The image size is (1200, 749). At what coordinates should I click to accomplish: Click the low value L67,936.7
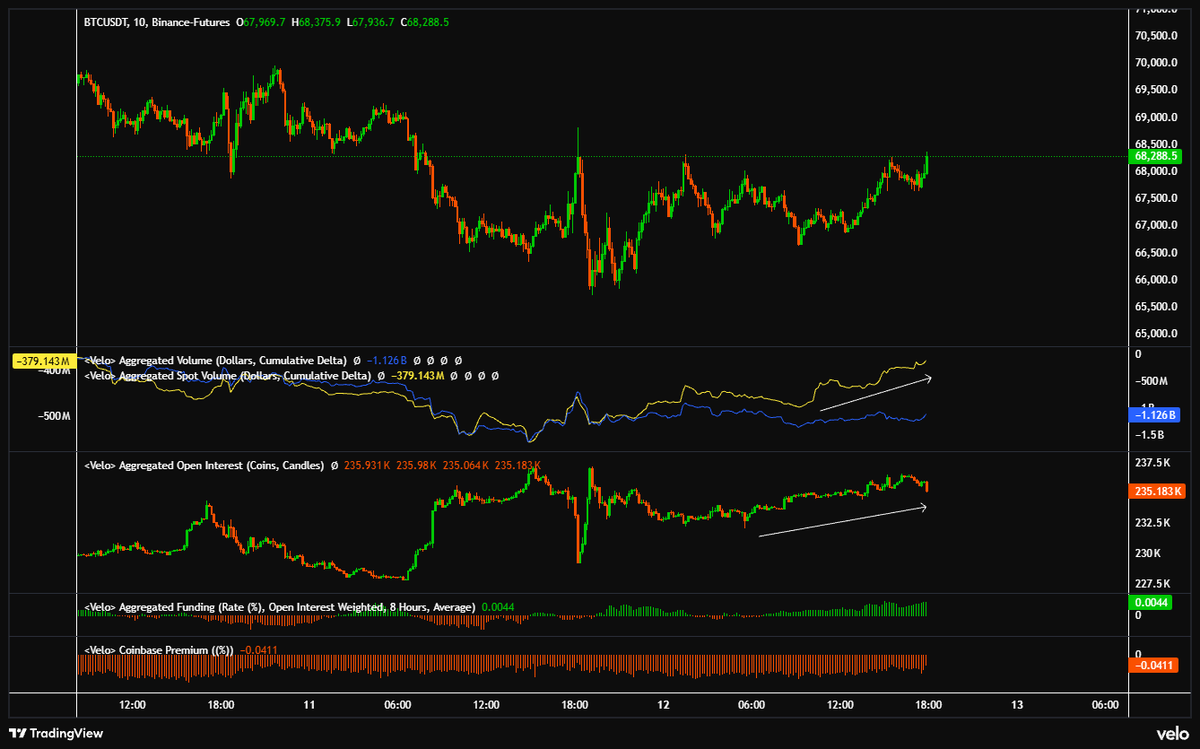tap(369, 21)
